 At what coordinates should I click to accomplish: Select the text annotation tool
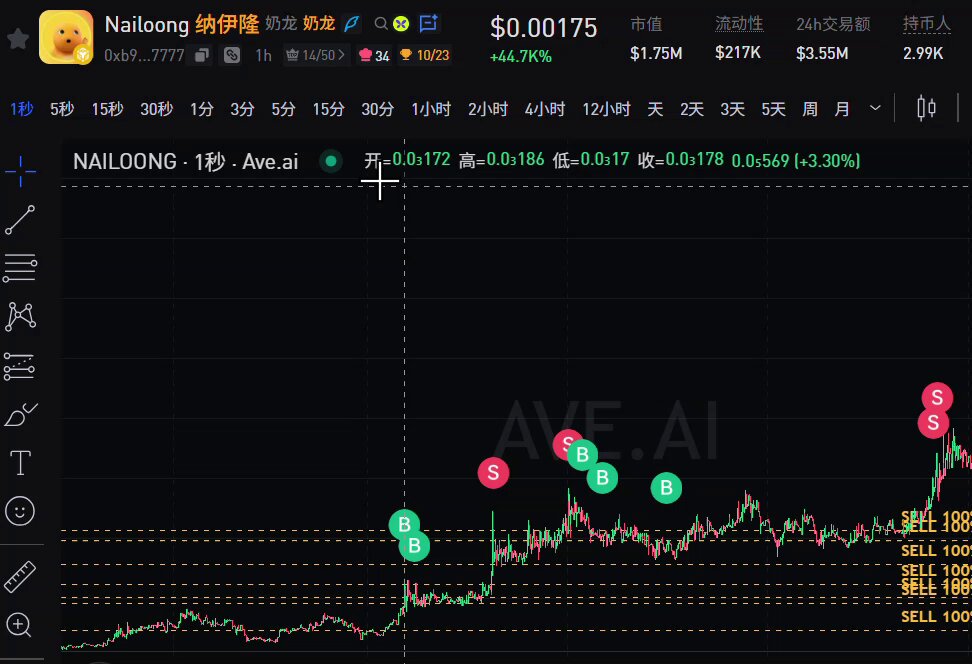pyautogui.click(x=20, y=463)
